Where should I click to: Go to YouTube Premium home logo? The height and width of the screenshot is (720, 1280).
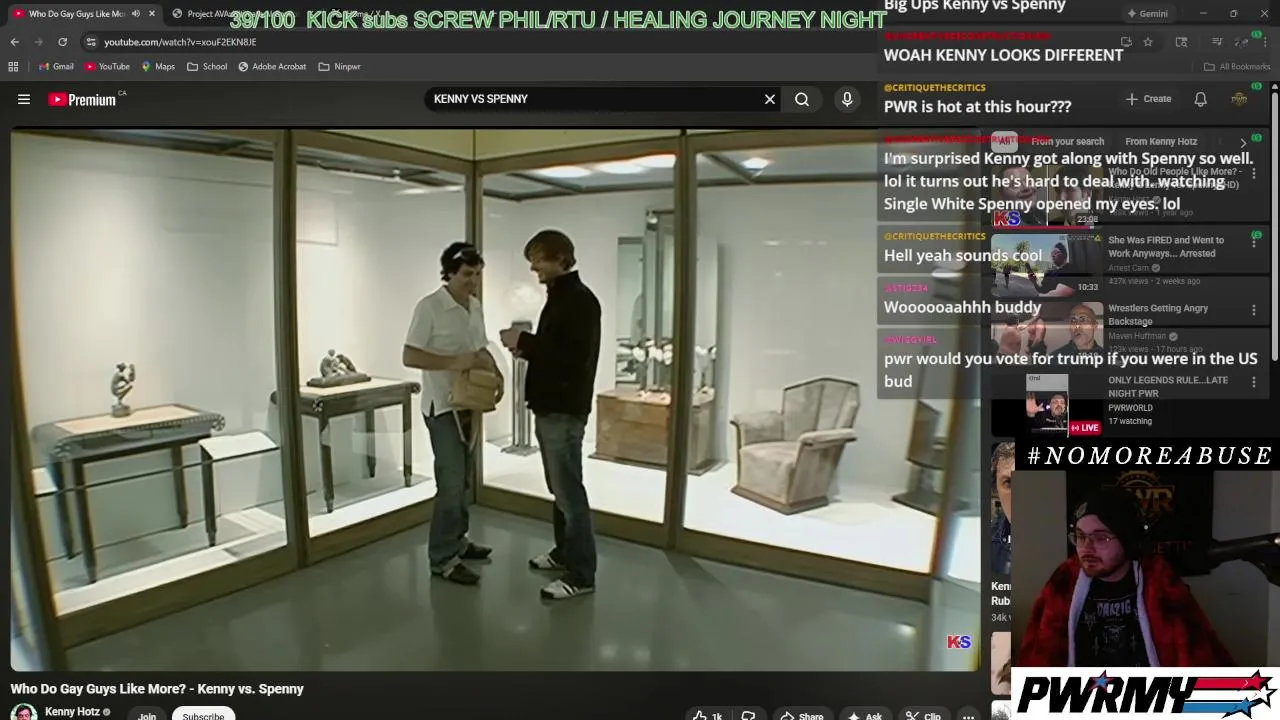(x=82, y=99)
